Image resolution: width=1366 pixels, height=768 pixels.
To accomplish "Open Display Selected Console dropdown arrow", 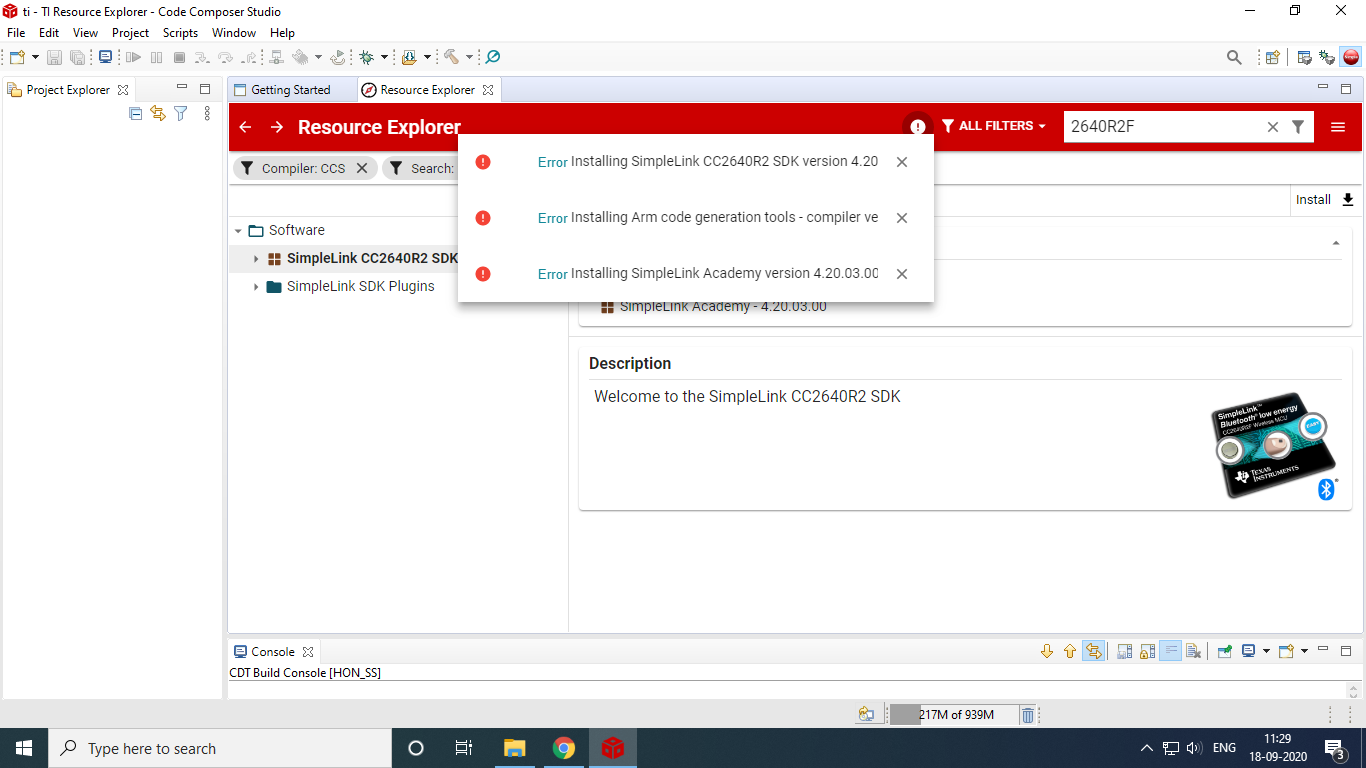I will click(x=1265, y=652).
